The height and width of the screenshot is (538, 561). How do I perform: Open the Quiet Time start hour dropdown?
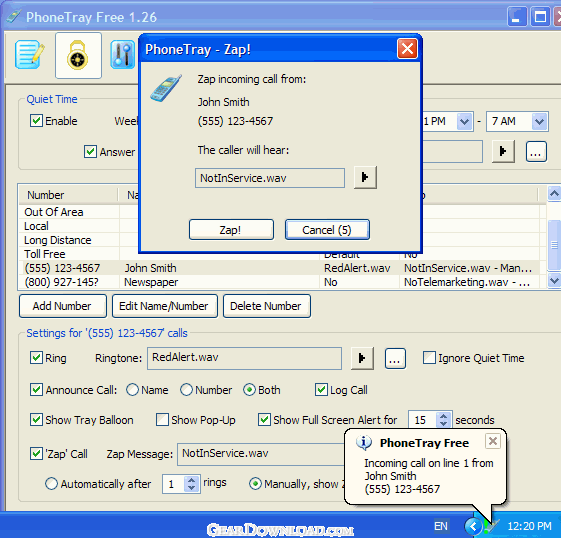tap(464, 122)
